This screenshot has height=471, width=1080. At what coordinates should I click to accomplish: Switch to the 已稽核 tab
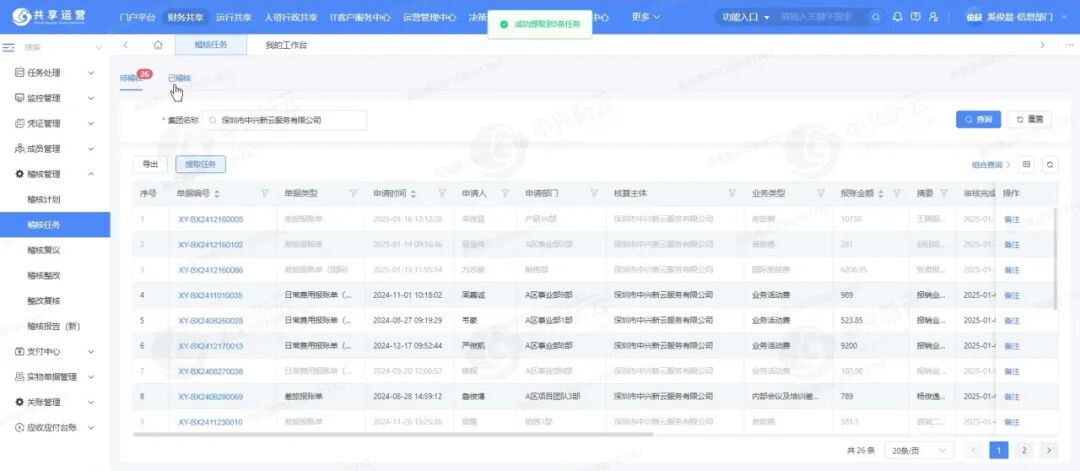point(179,78)
